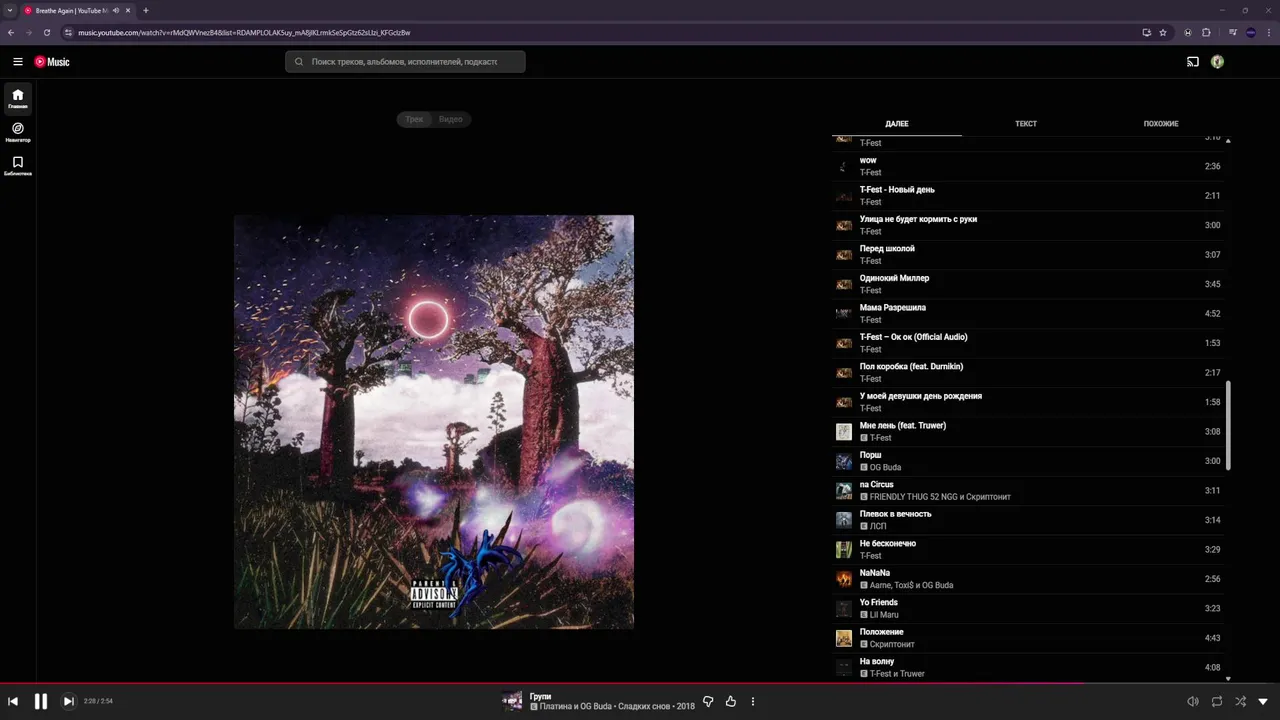Image resolution: width=1280 pixels, height=720 pixels.
Task: Click the playback progress bar
Action: coord(640,684)
